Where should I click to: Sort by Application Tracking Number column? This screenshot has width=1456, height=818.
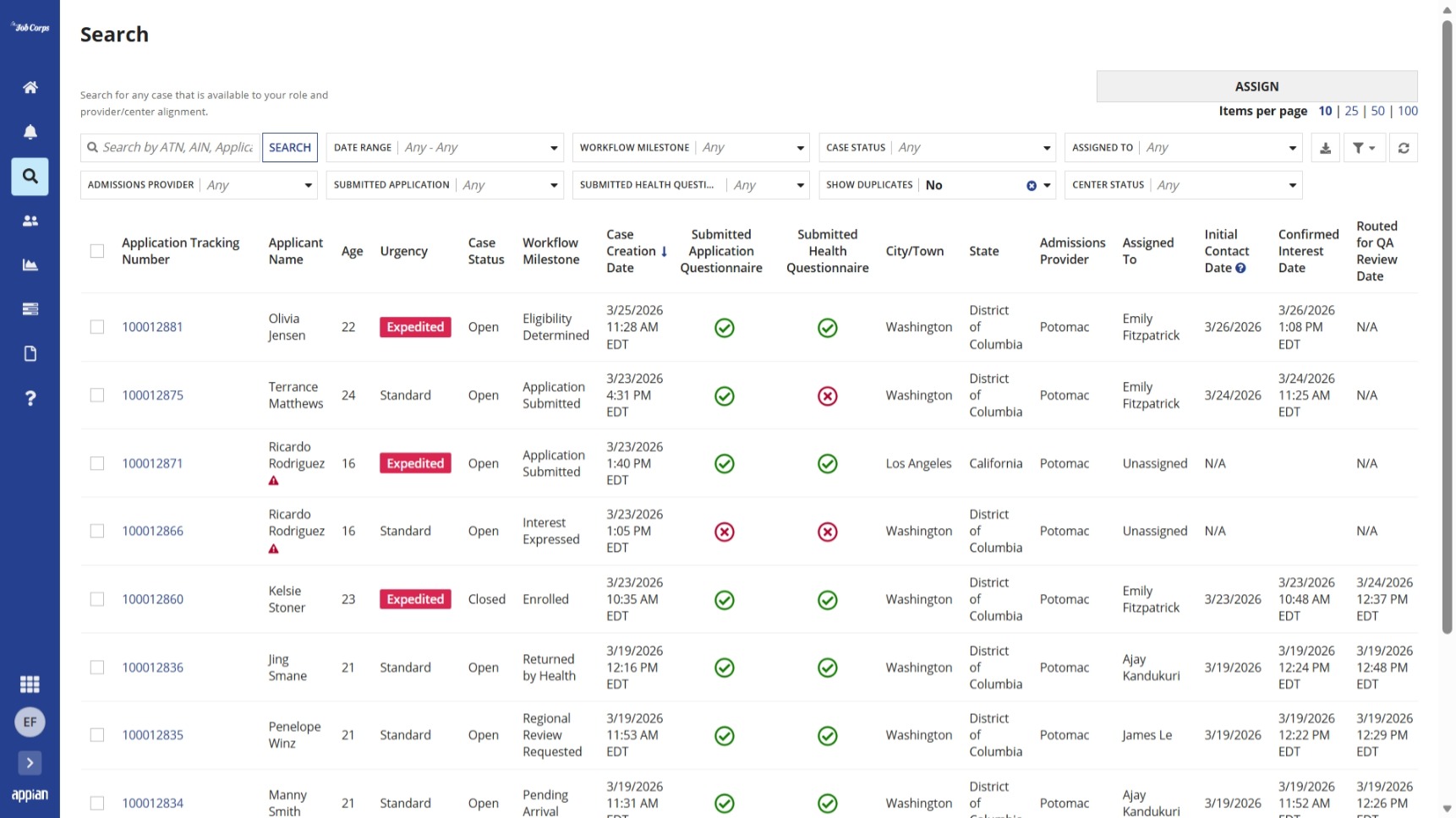(x=180, y=251)
